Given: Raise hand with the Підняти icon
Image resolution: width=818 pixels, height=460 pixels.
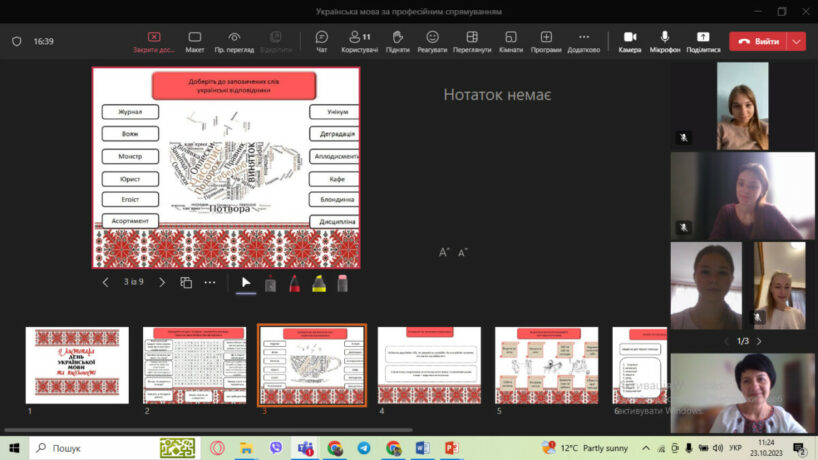Looking at the screenshot, I should [397, 41].
